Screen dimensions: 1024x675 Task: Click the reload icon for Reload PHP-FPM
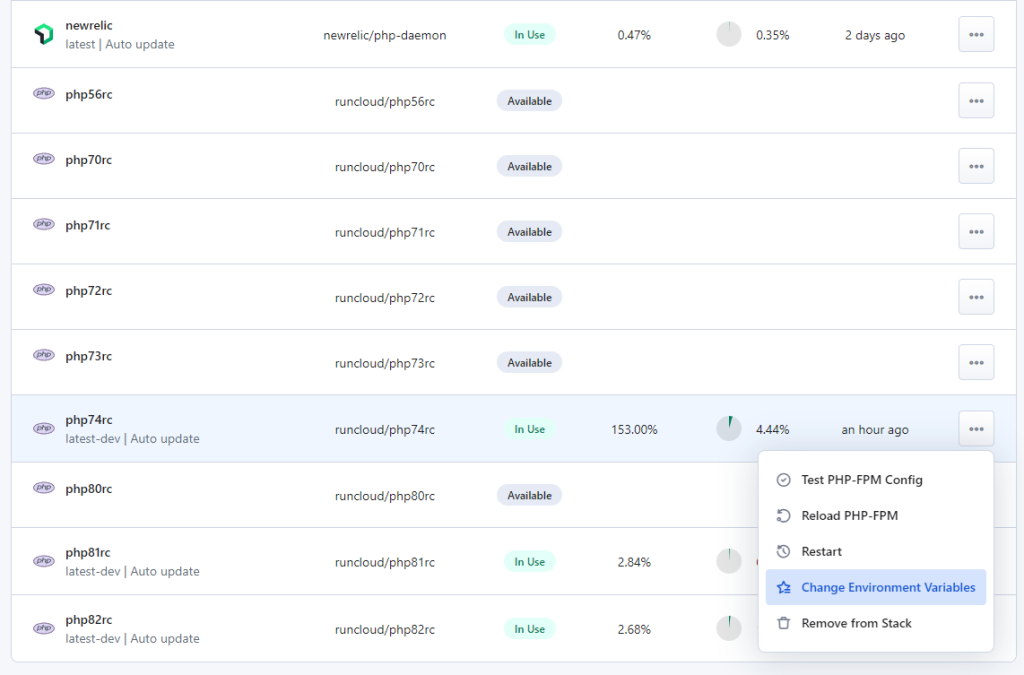coord(784,516)
